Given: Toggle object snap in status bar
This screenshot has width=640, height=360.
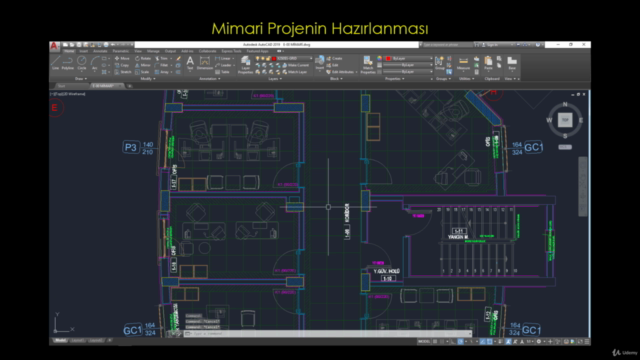Looking at the screenshot, I should click(489, 341).
